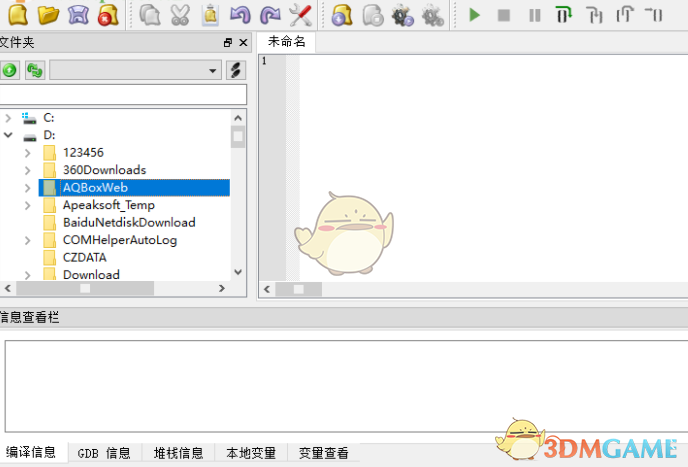Viewport: 688px width, 467px height.
Task: Select the Download folder
Action: (x=91, y=275)
